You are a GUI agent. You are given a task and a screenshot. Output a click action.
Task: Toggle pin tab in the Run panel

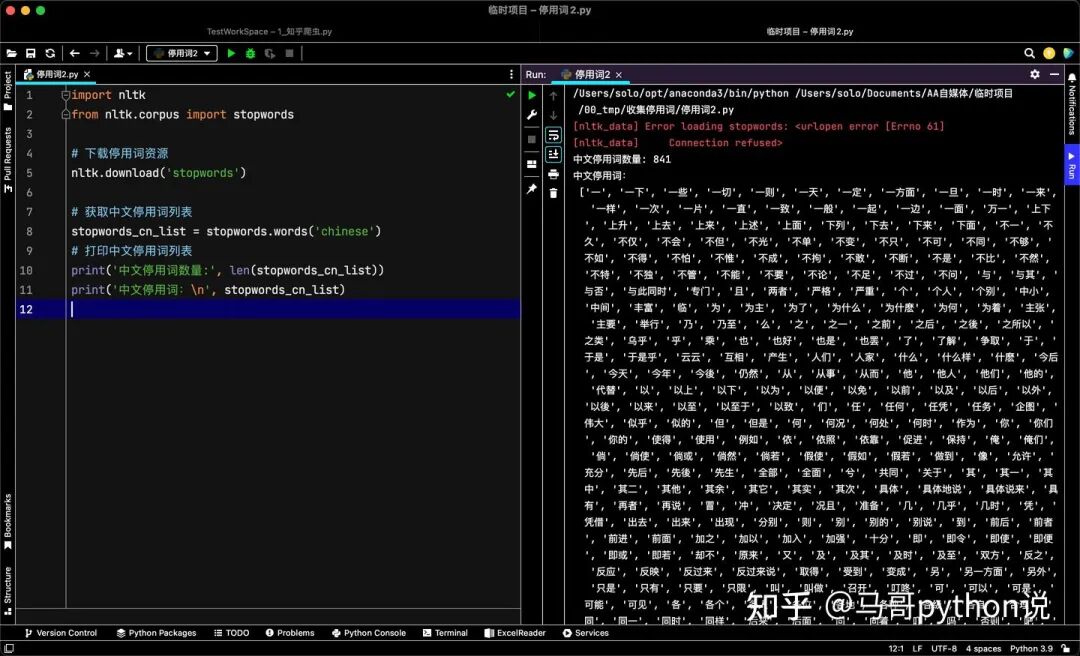[532, 189]
